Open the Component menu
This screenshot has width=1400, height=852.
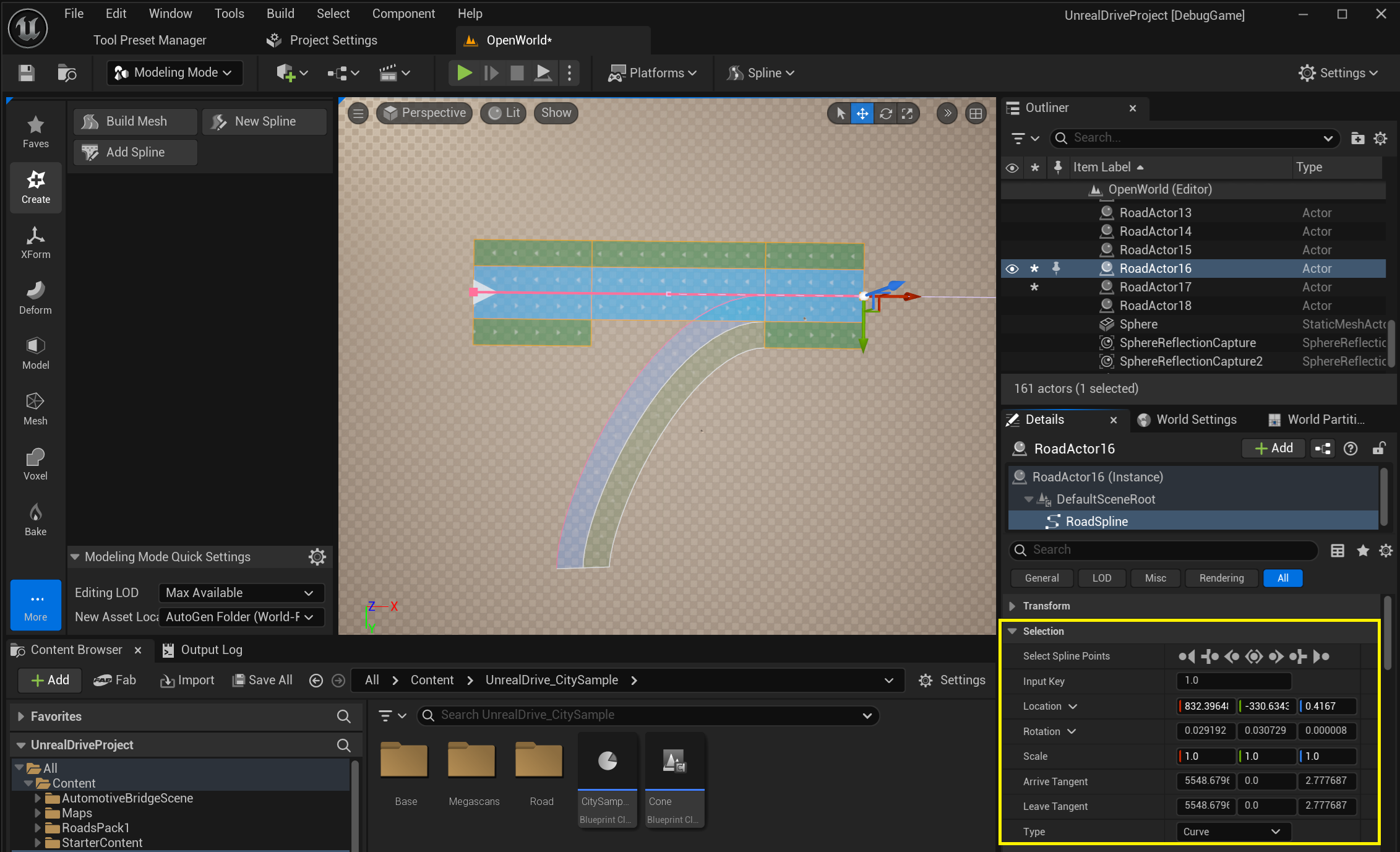tap(403, 14)
